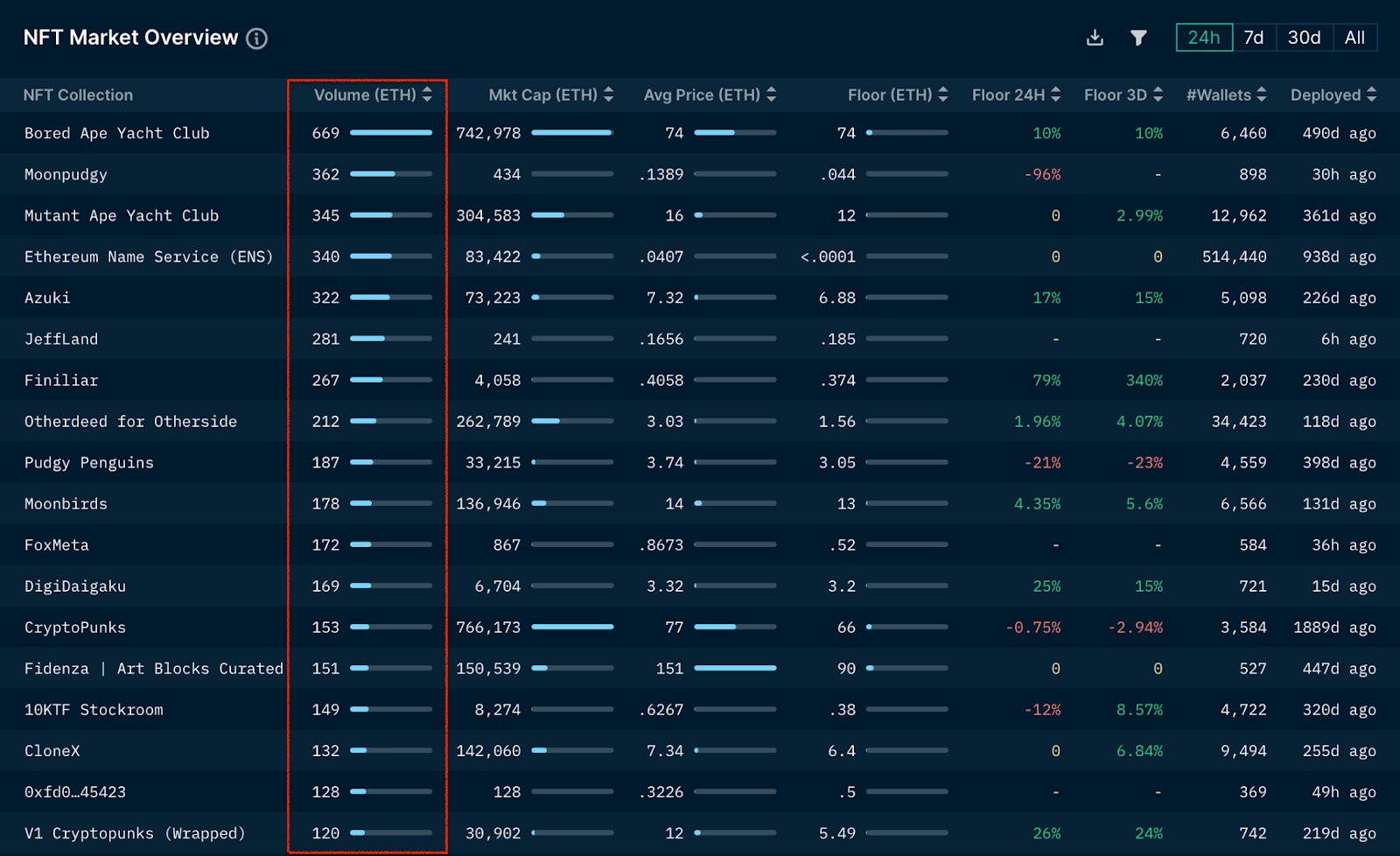Click the CryptoPunks collection name
The width and height of the screenshot is (1400, 856).
coord(75,627)
